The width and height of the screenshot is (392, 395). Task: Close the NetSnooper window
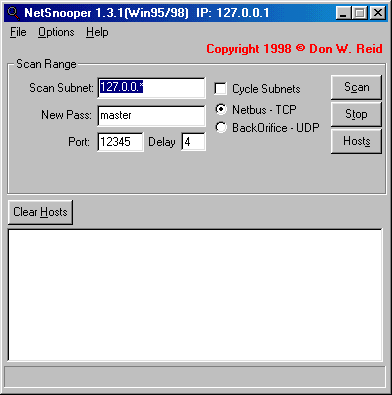tap(378, 13)
